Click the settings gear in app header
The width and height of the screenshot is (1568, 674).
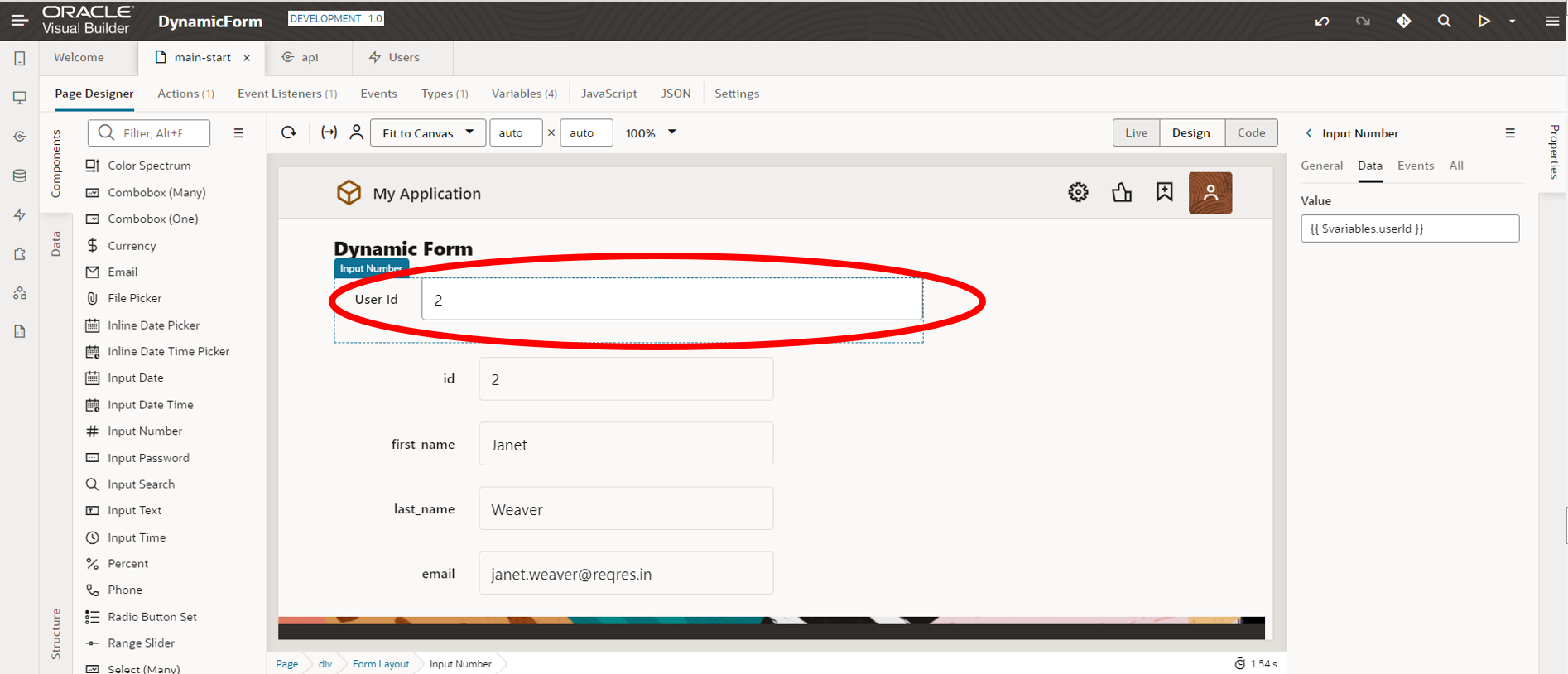(x=1078, y=193)
